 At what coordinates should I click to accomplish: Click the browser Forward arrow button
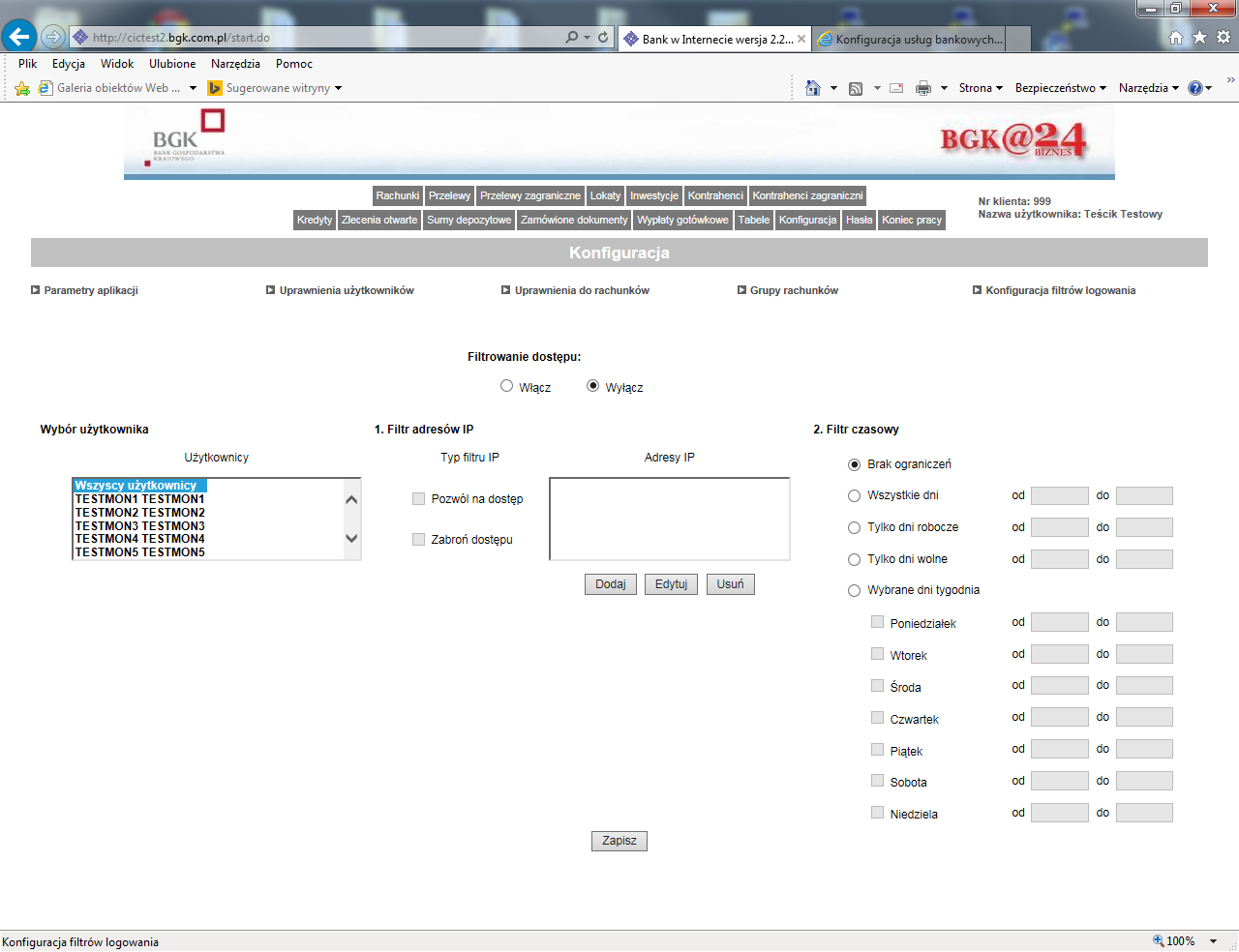click(53, 37)
